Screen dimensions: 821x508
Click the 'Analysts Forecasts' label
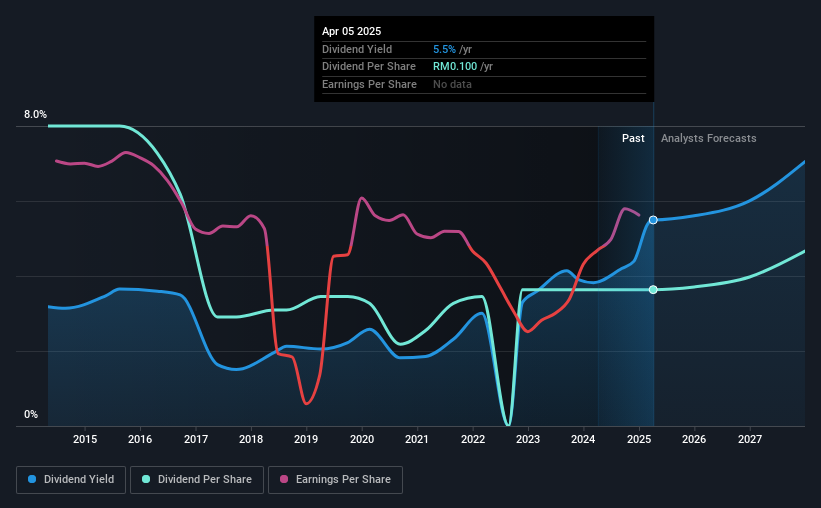coord(708,138)
